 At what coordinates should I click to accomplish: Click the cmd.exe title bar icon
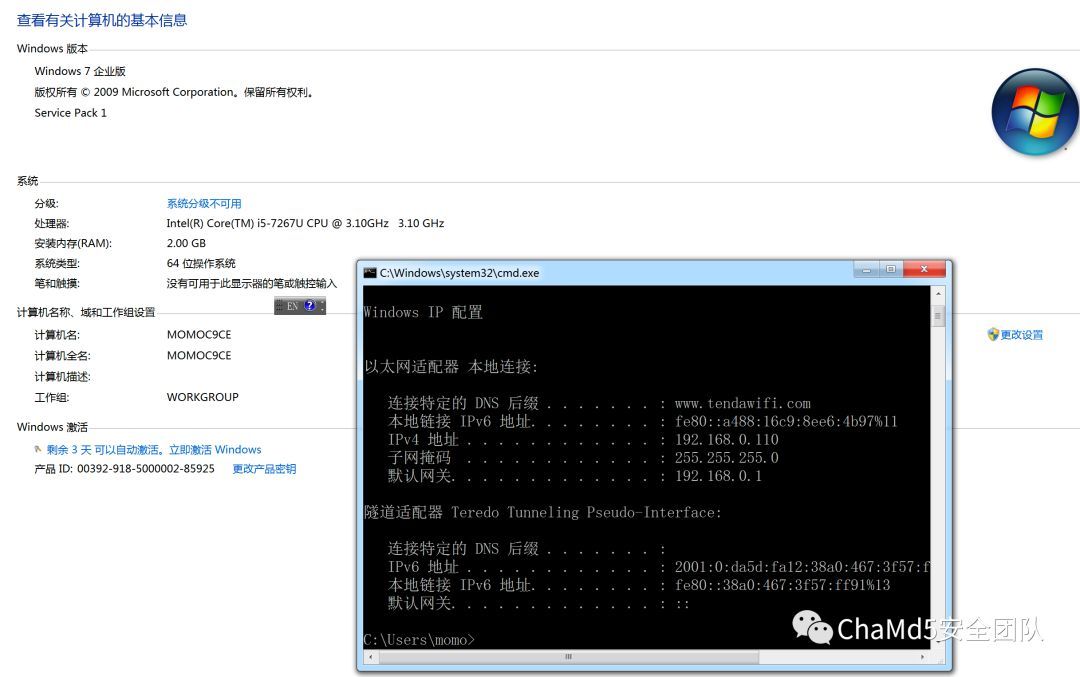tap(370, 273)
